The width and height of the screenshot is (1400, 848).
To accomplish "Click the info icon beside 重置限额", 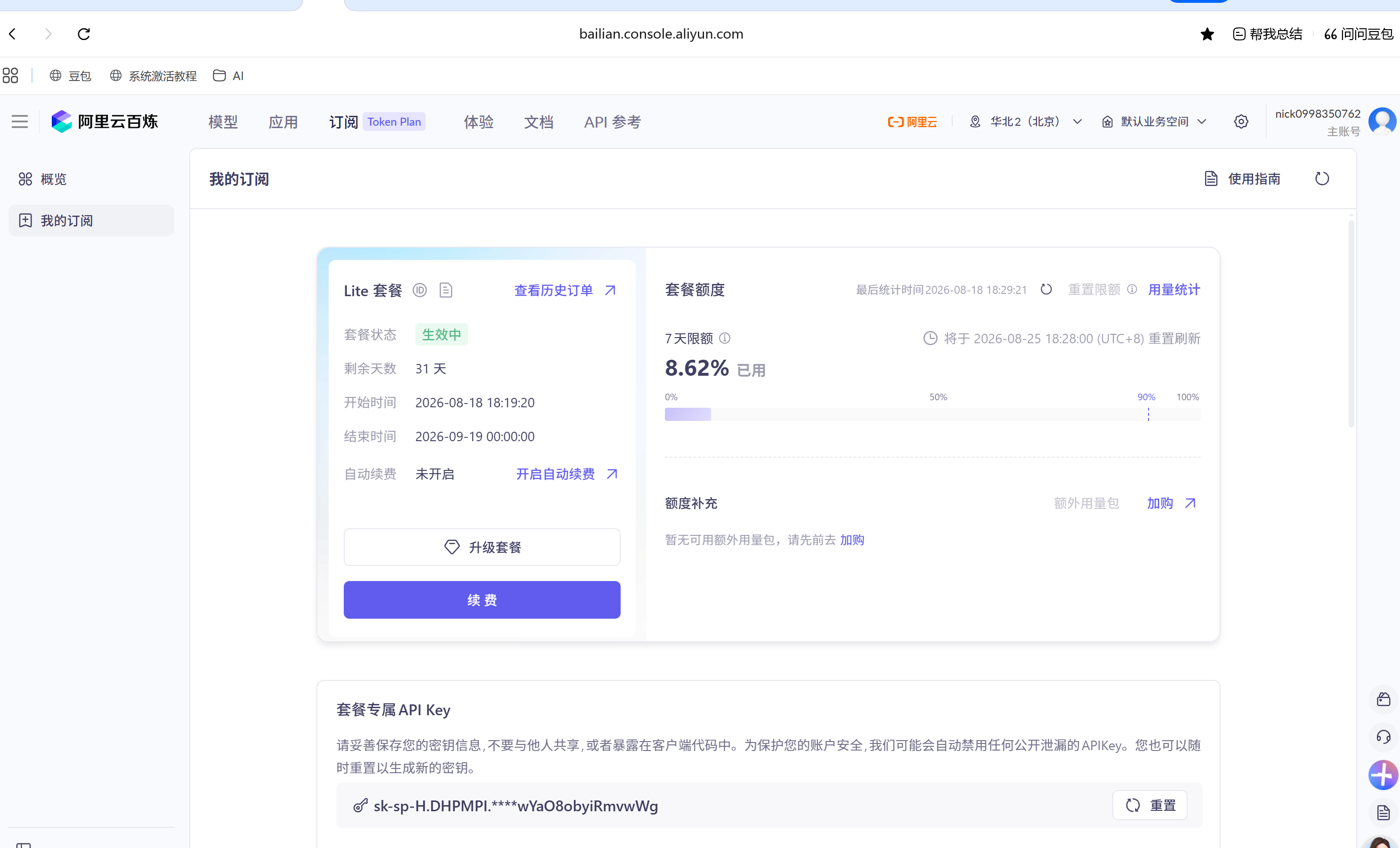I will point(1132,289).
